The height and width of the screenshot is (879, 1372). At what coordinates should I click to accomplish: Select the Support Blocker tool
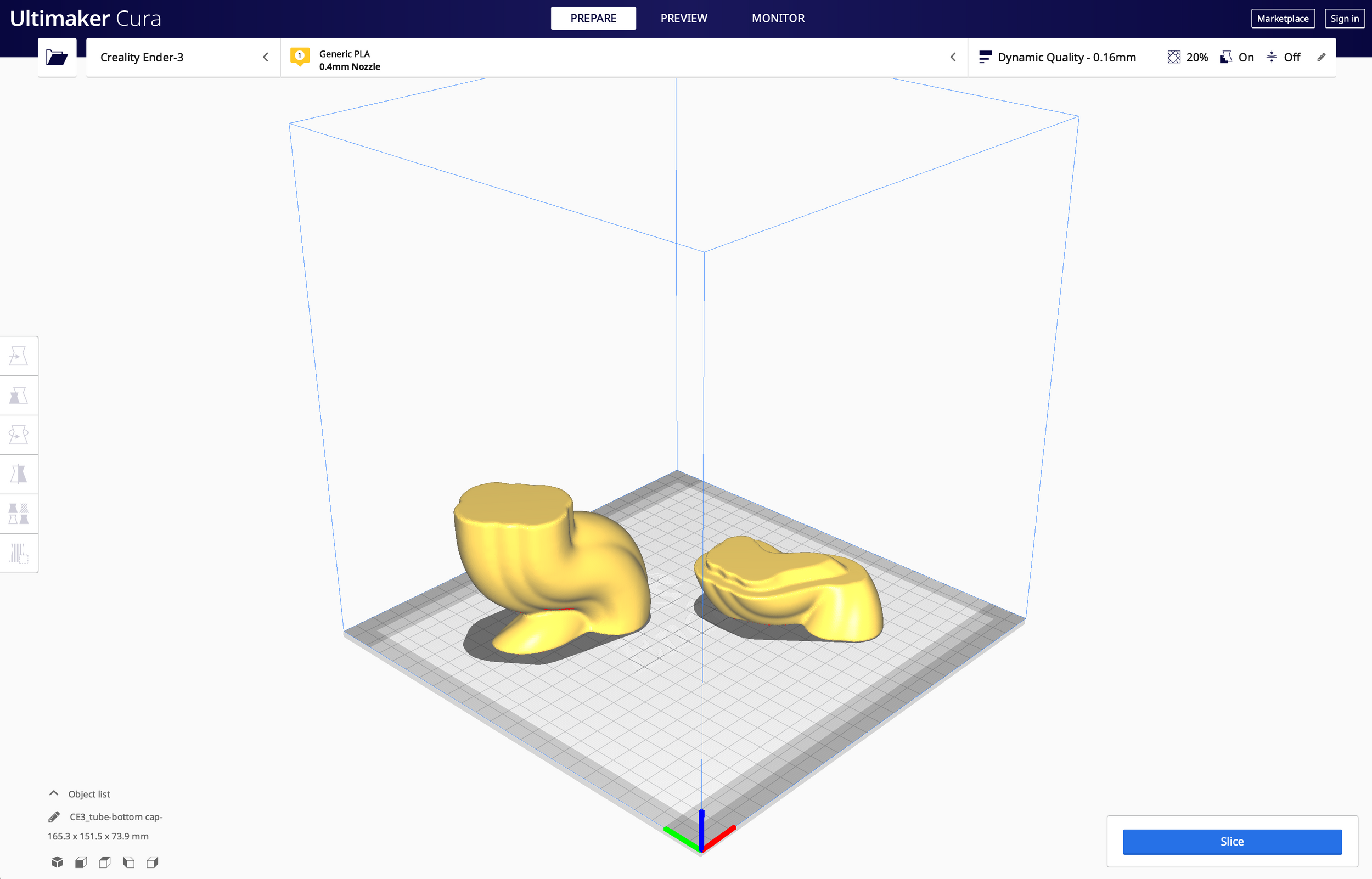coord(19,553)
